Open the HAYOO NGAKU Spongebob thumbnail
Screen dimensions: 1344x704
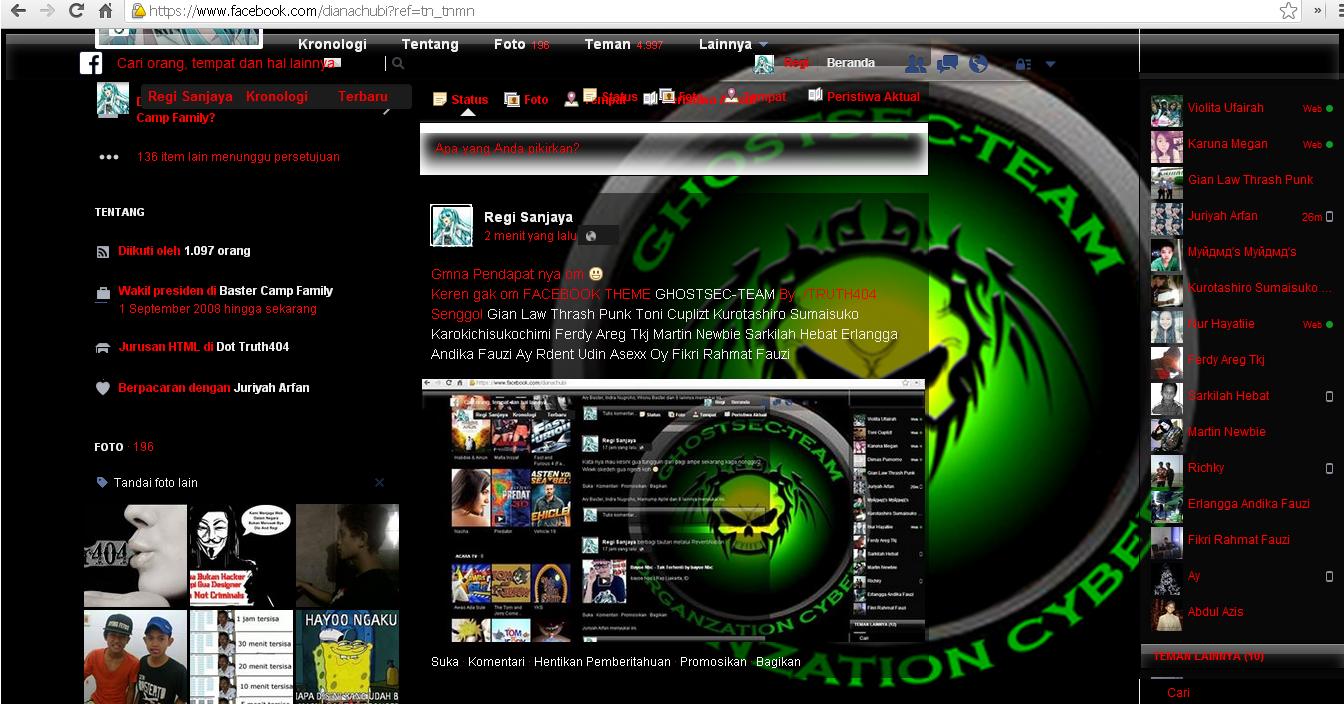coord(347,657)
